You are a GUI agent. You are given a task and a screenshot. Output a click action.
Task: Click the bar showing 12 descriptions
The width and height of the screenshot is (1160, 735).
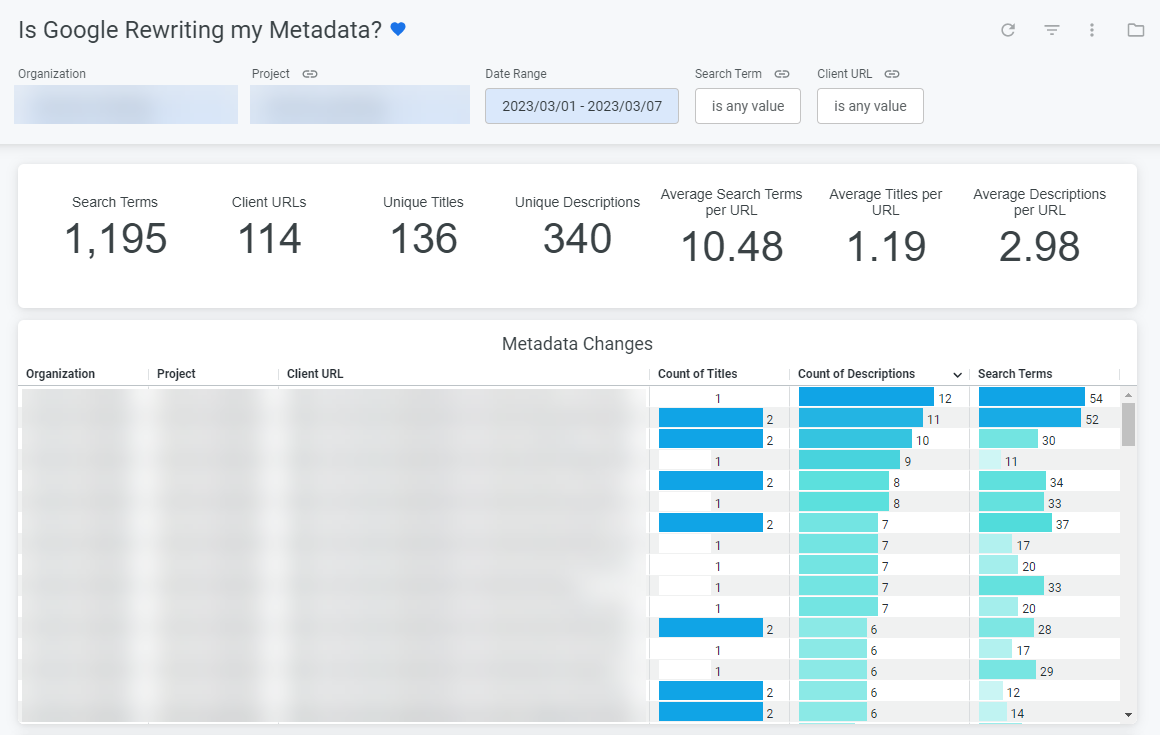pos(866,398)
